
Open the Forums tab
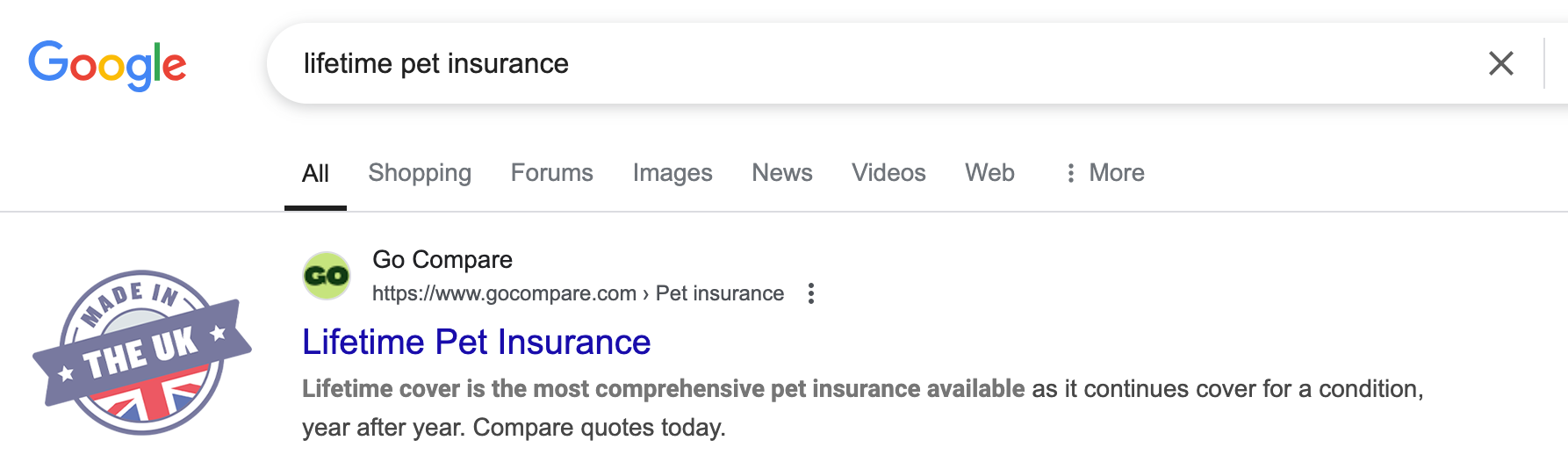(x=551, y=173)
